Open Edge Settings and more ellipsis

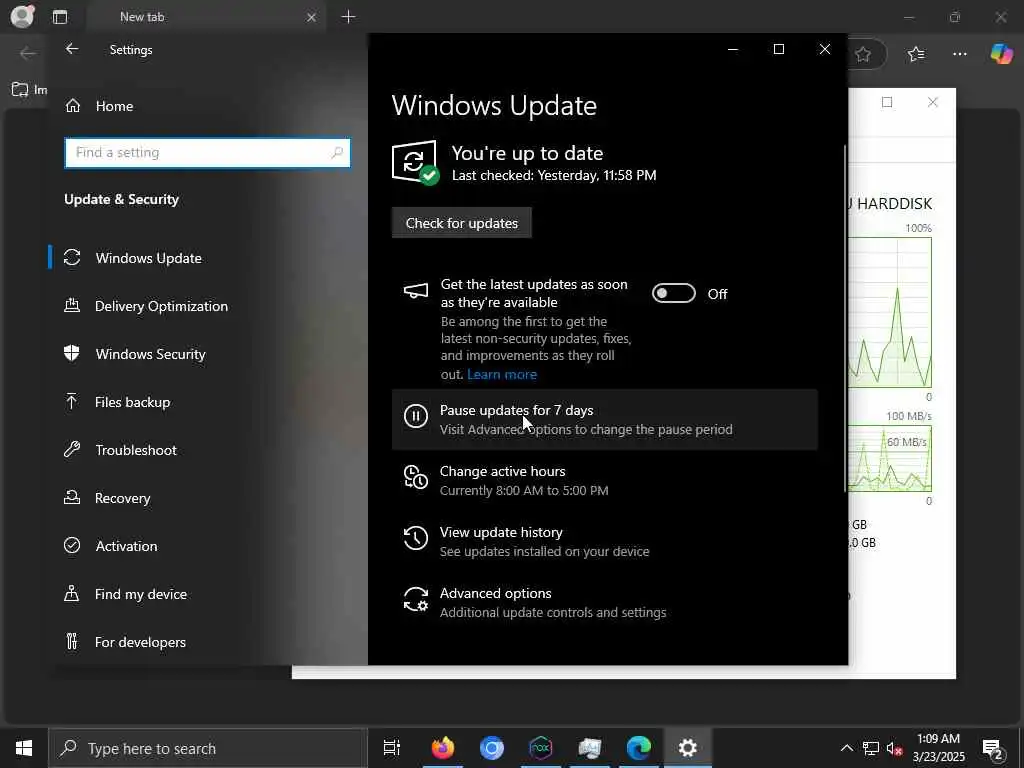[959, 54]
